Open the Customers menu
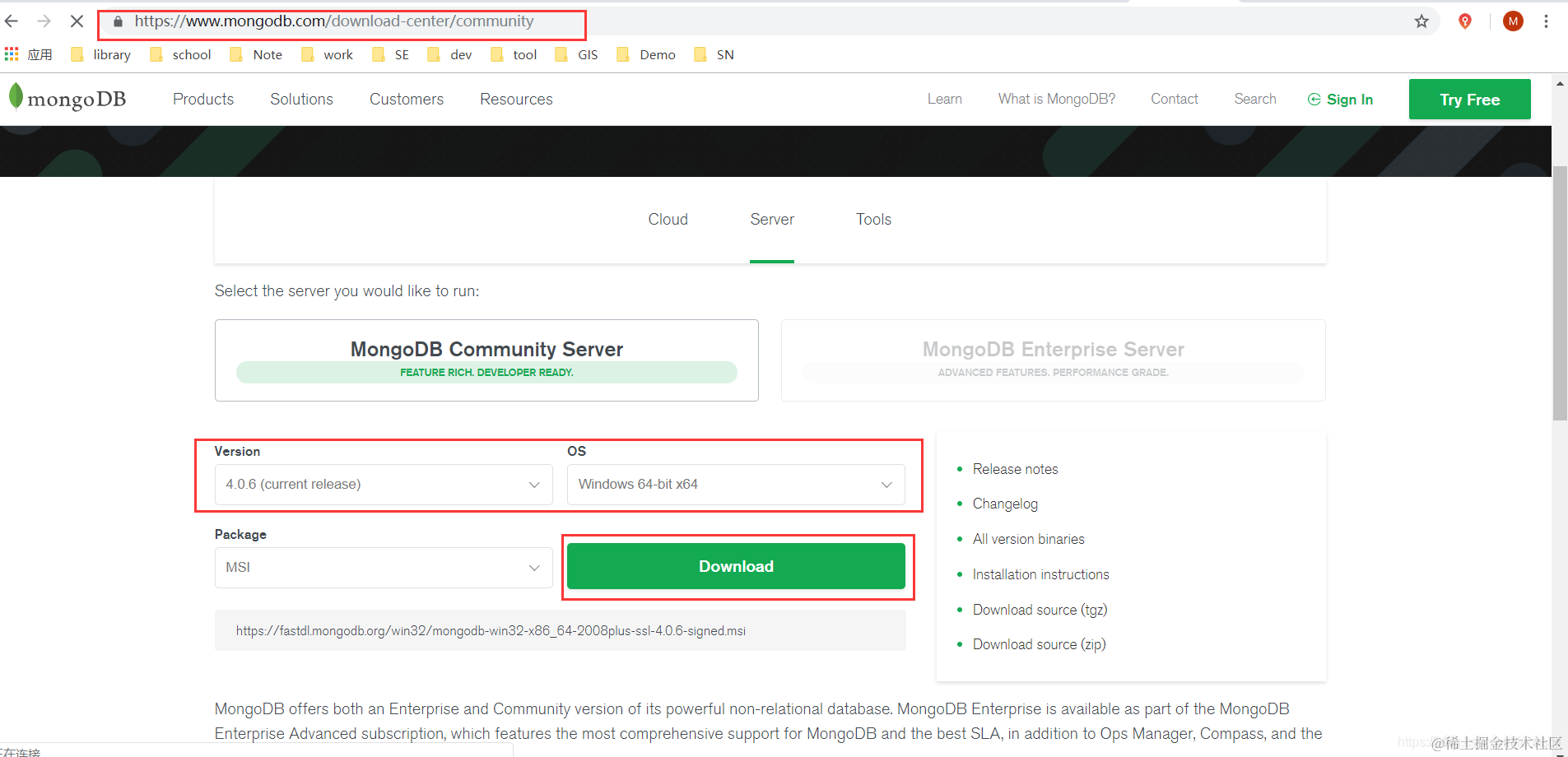The image size is (1568, 757). tap(407, 100)
